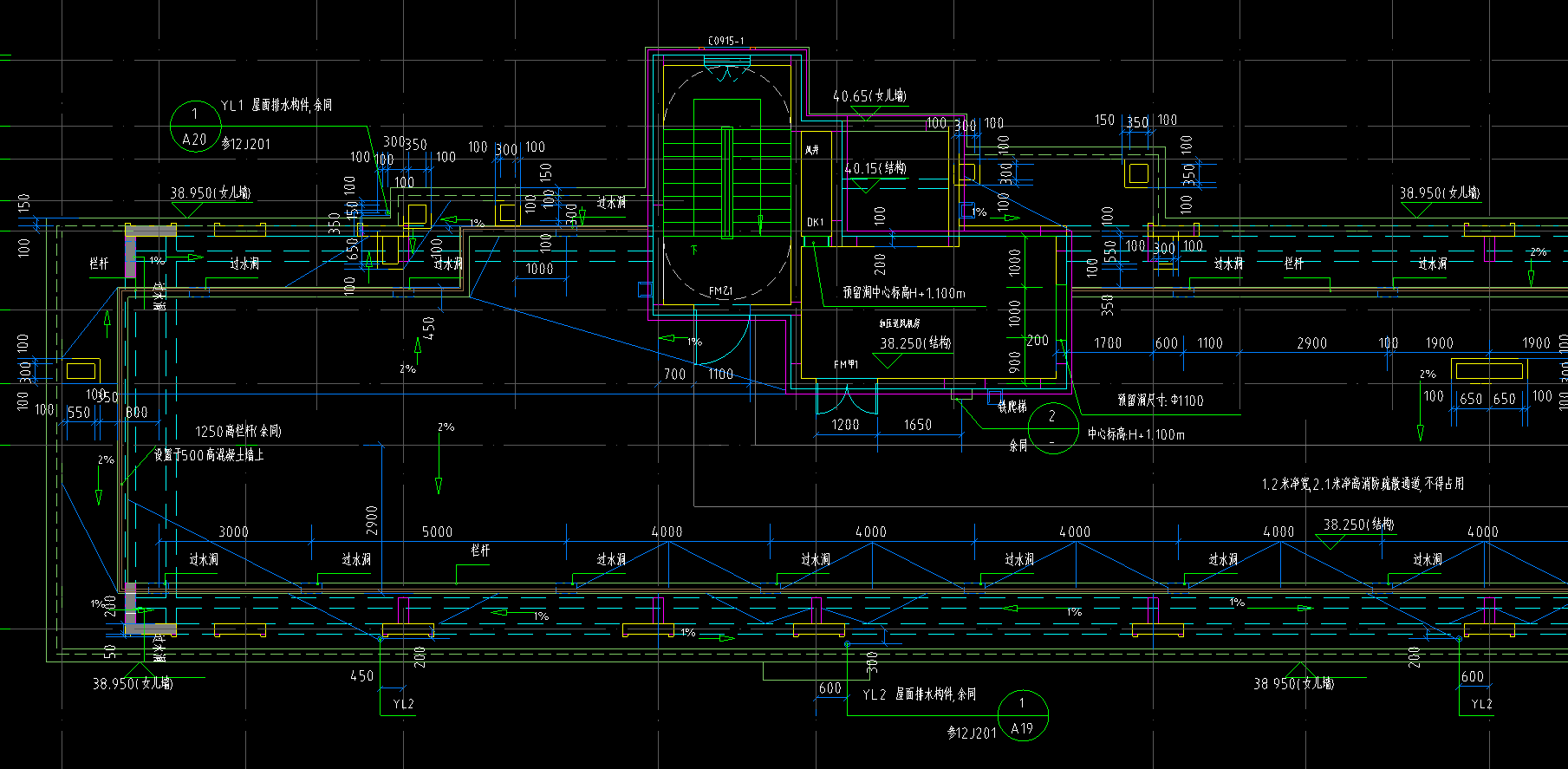Click the FM乙1 door label
This screenshot has height=769, width=1568.
click(721, 291)
